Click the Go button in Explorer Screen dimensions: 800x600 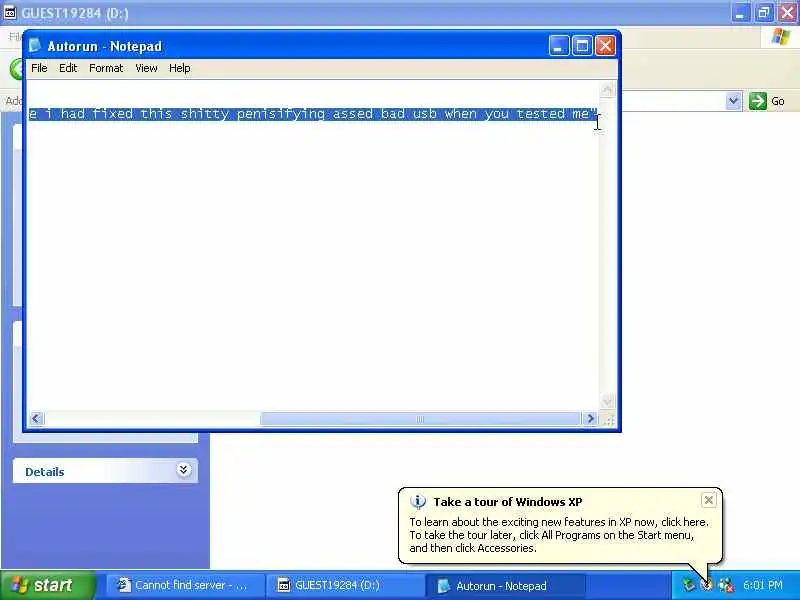tap(767, 101)
